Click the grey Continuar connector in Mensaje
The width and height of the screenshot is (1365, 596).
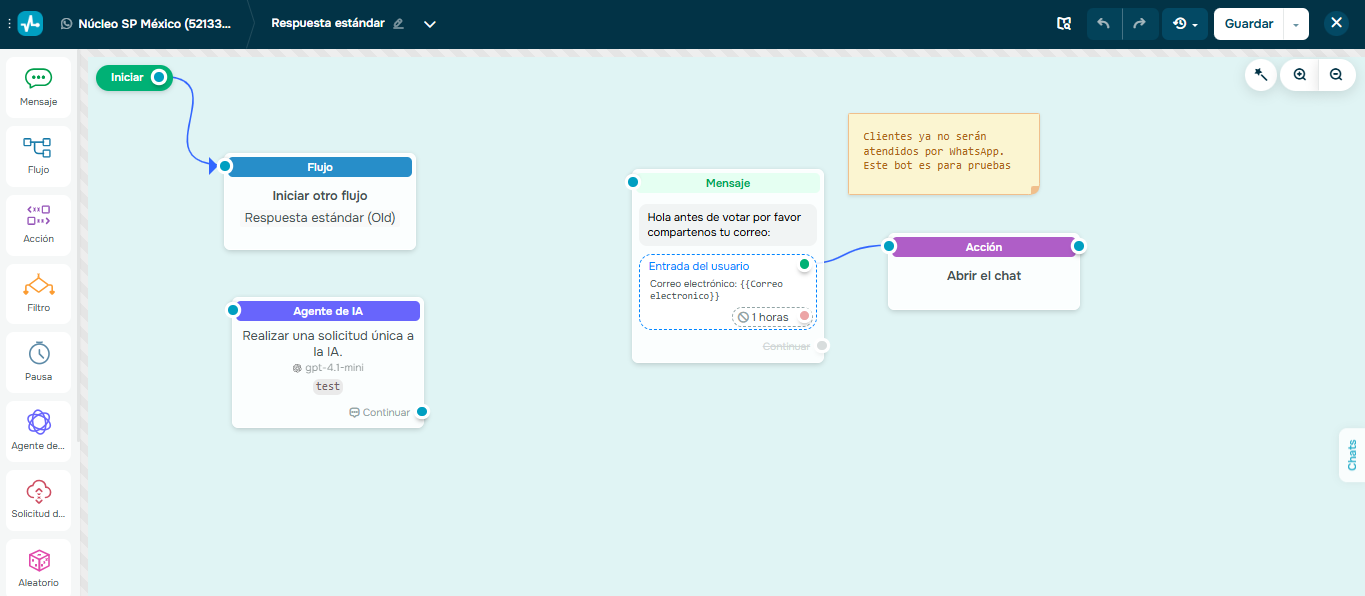click(822, 346)
